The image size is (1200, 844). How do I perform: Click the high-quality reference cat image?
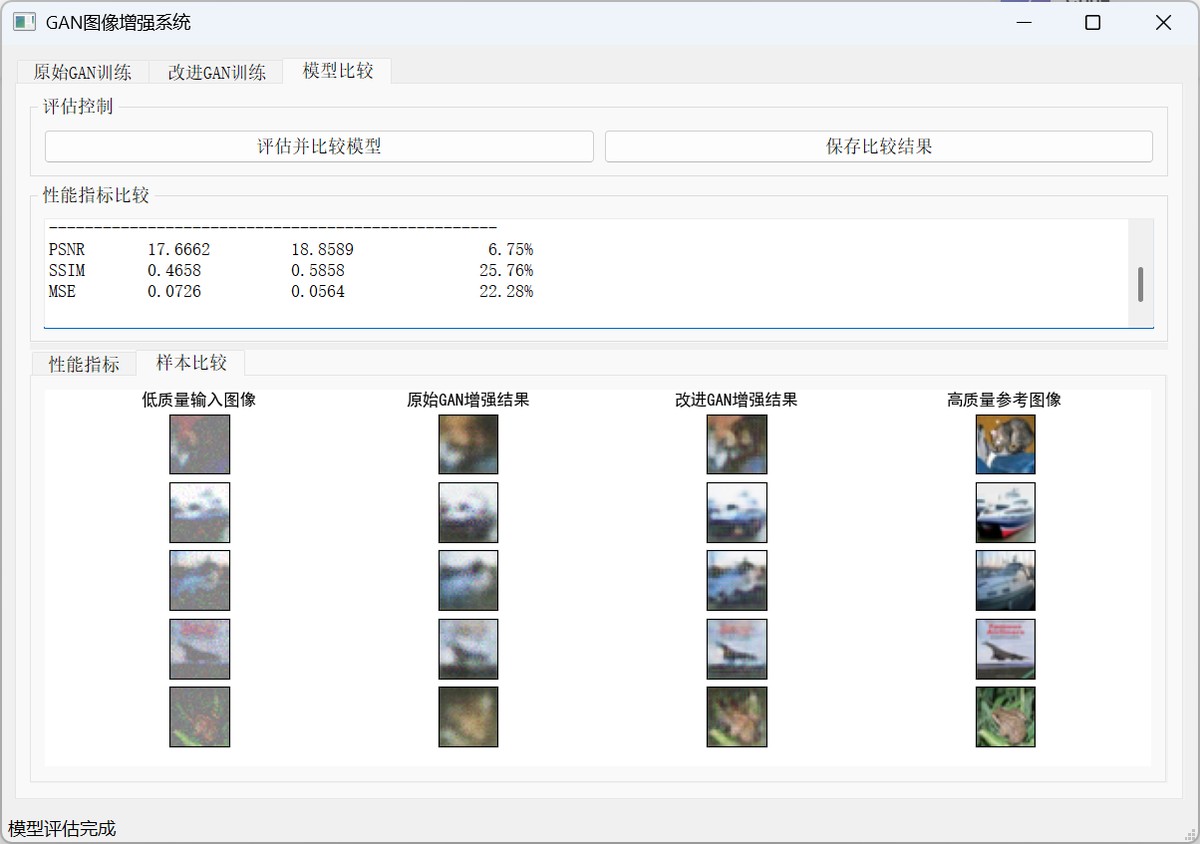1005,444
